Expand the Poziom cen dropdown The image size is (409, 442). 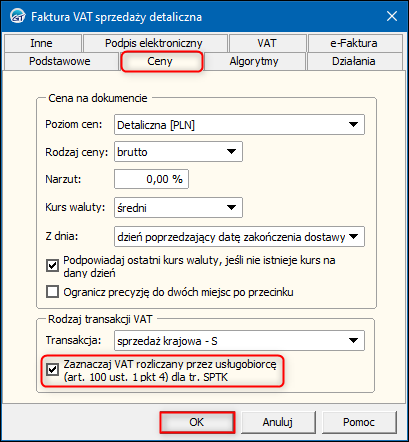[x=239, y=125]
